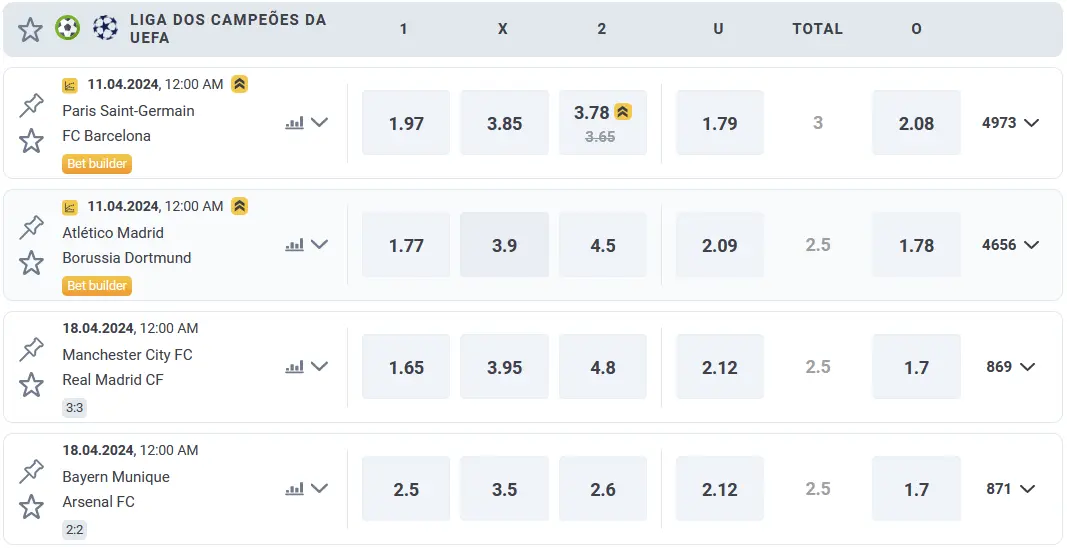Open Bet builder for Atlético Madrid match
Screen dimensions: 1067x548
(x=97, y=285)
